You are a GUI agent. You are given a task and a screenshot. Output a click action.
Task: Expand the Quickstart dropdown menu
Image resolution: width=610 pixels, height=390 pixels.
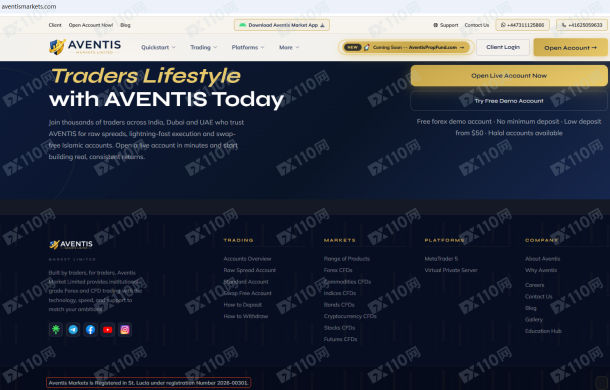(x=158, y=47)
